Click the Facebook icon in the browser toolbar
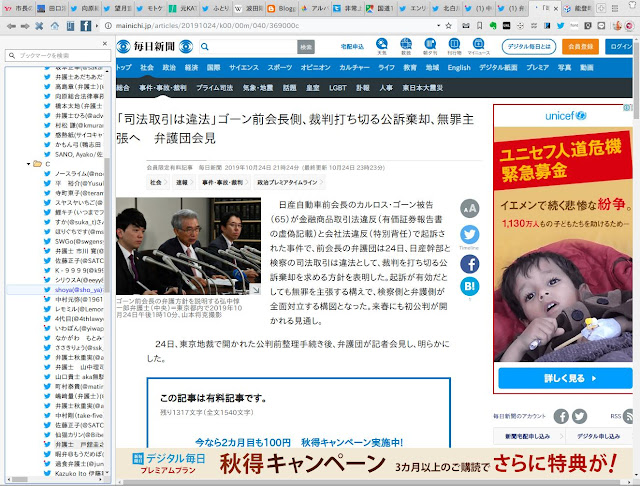Screen dimensions: 640x486 click(x=86, y=26)
